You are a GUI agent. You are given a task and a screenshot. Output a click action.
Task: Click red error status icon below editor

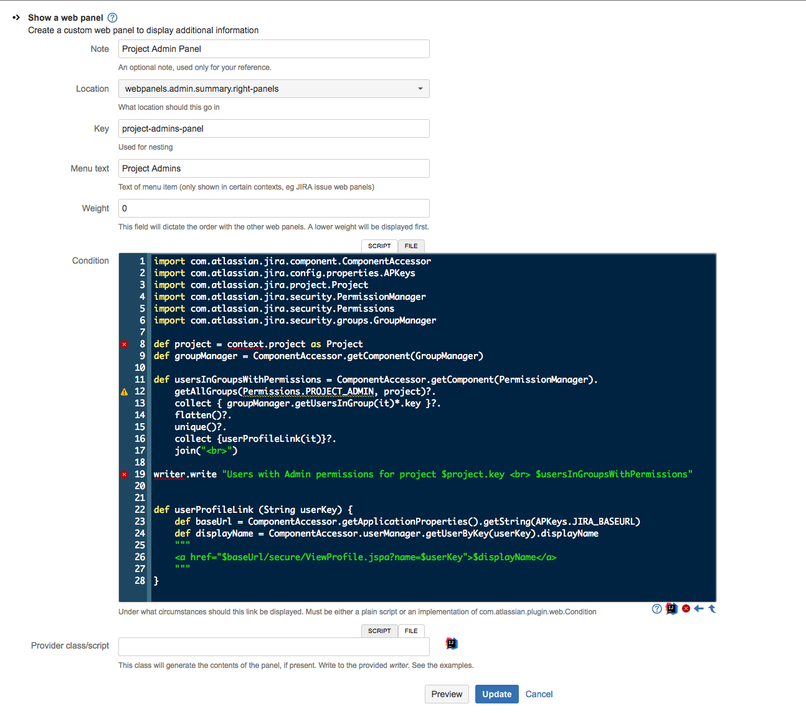(686, 609)
